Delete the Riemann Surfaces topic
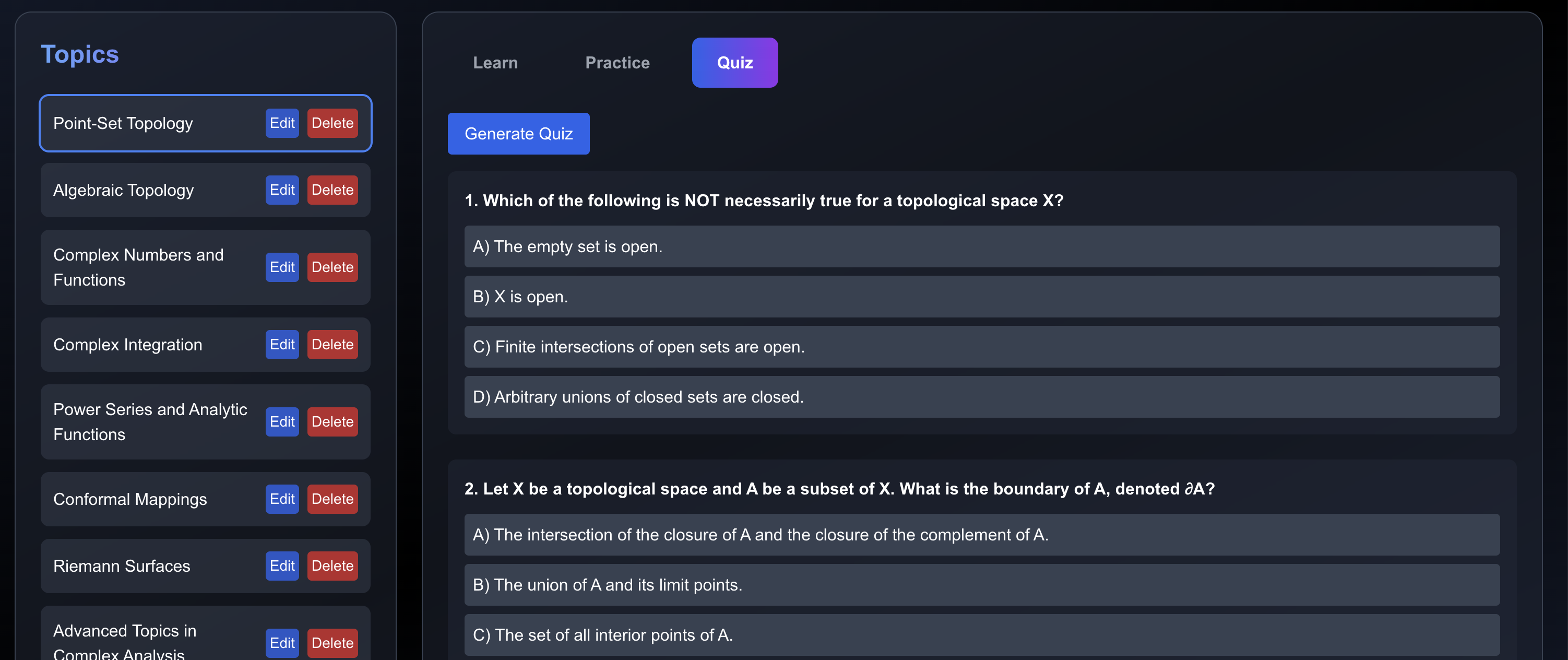1568x660 pixels. tap(332, 566)
